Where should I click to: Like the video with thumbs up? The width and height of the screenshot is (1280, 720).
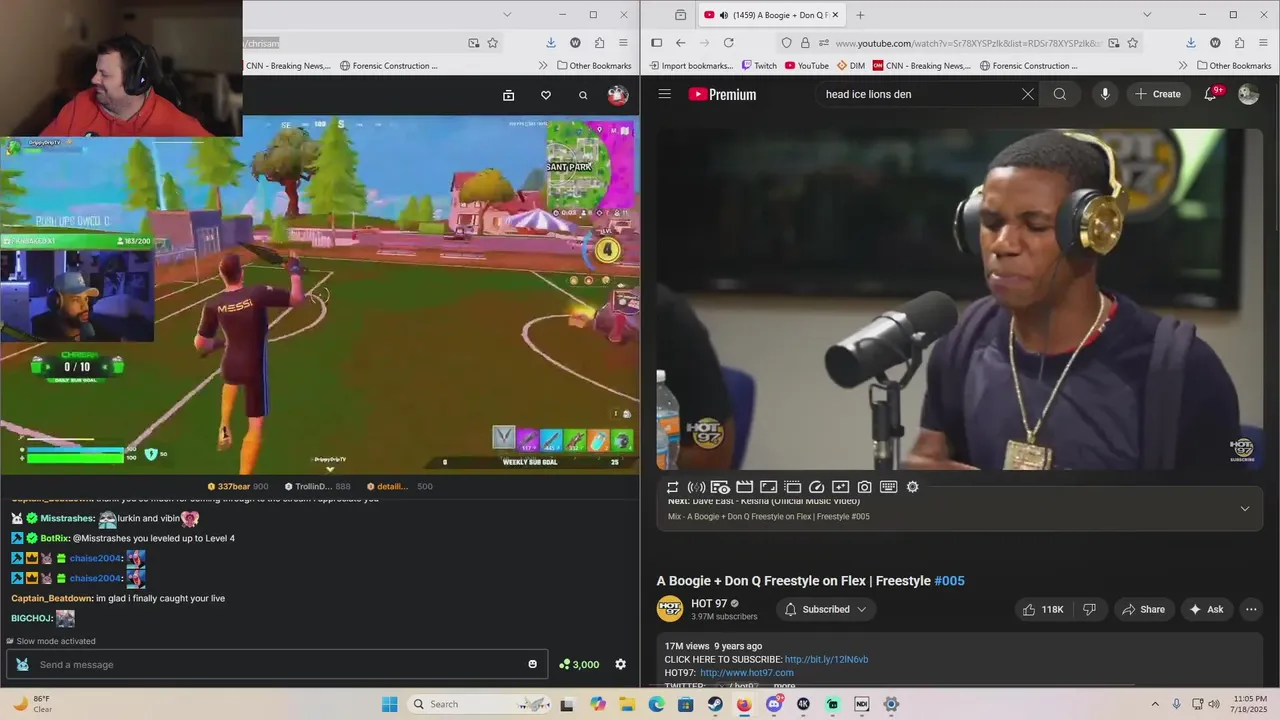click(x=1042, y=609)
